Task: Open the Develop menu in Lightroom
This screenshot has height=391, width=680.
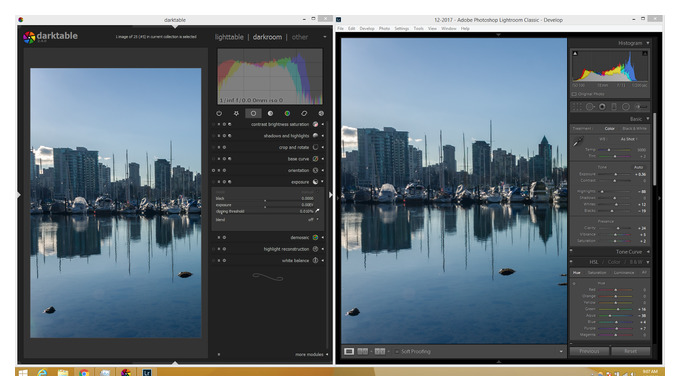Action: pos(367,29)
